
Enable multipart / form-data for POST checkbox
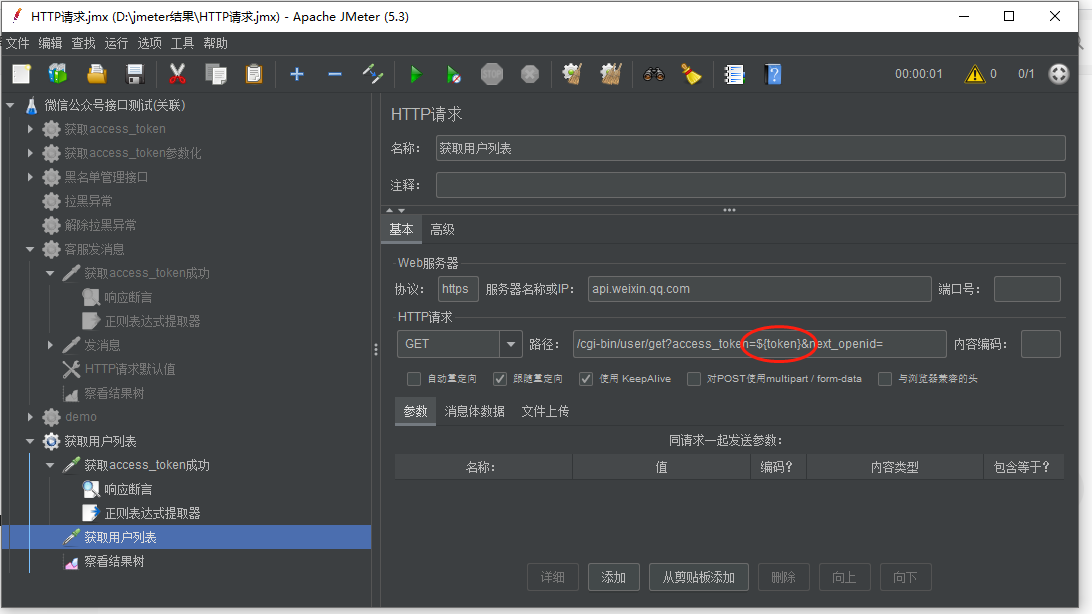coord(694,379)
